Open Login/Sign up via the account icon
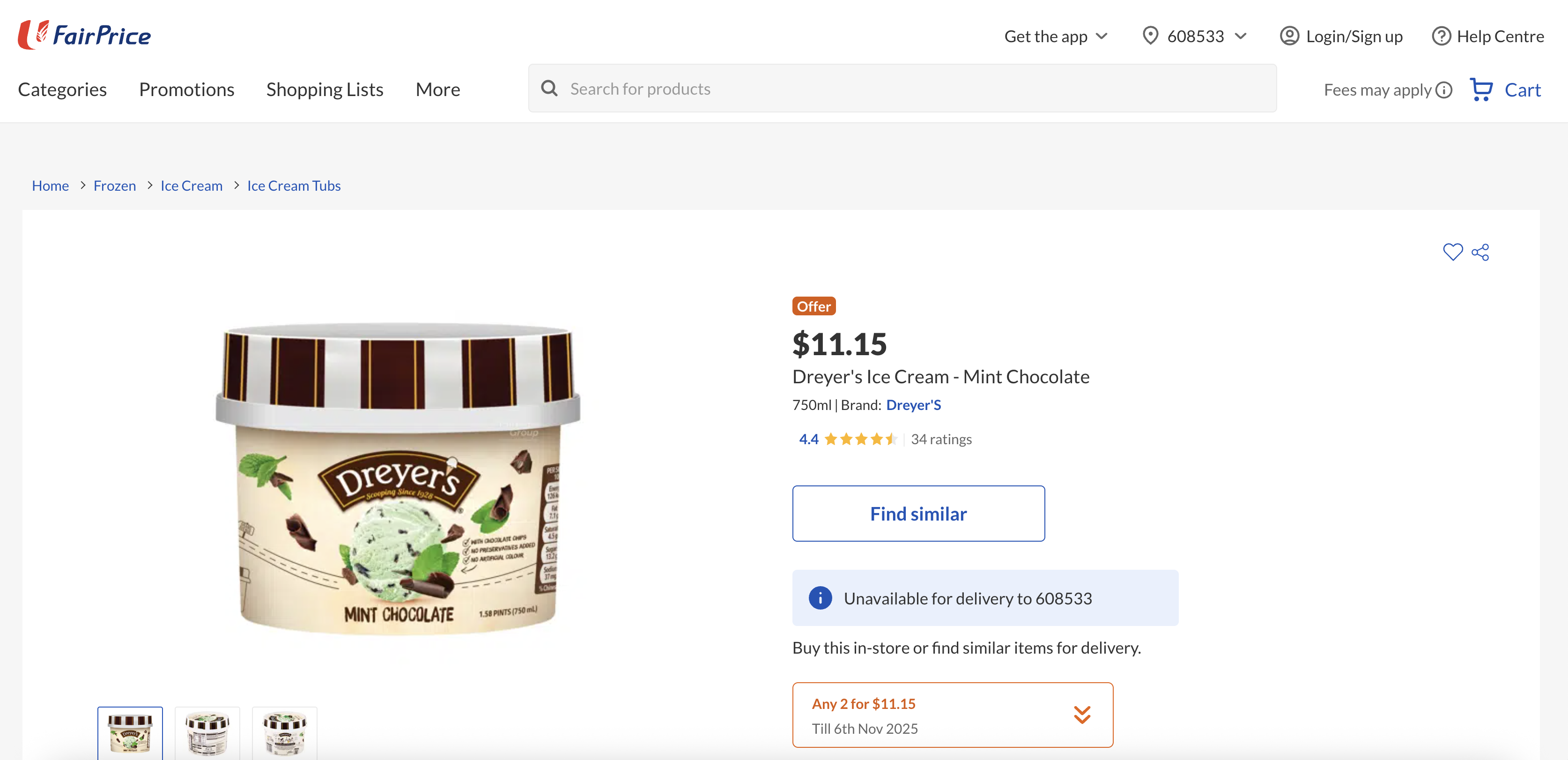The image size is (1568, 760). tap(1289, 37)
